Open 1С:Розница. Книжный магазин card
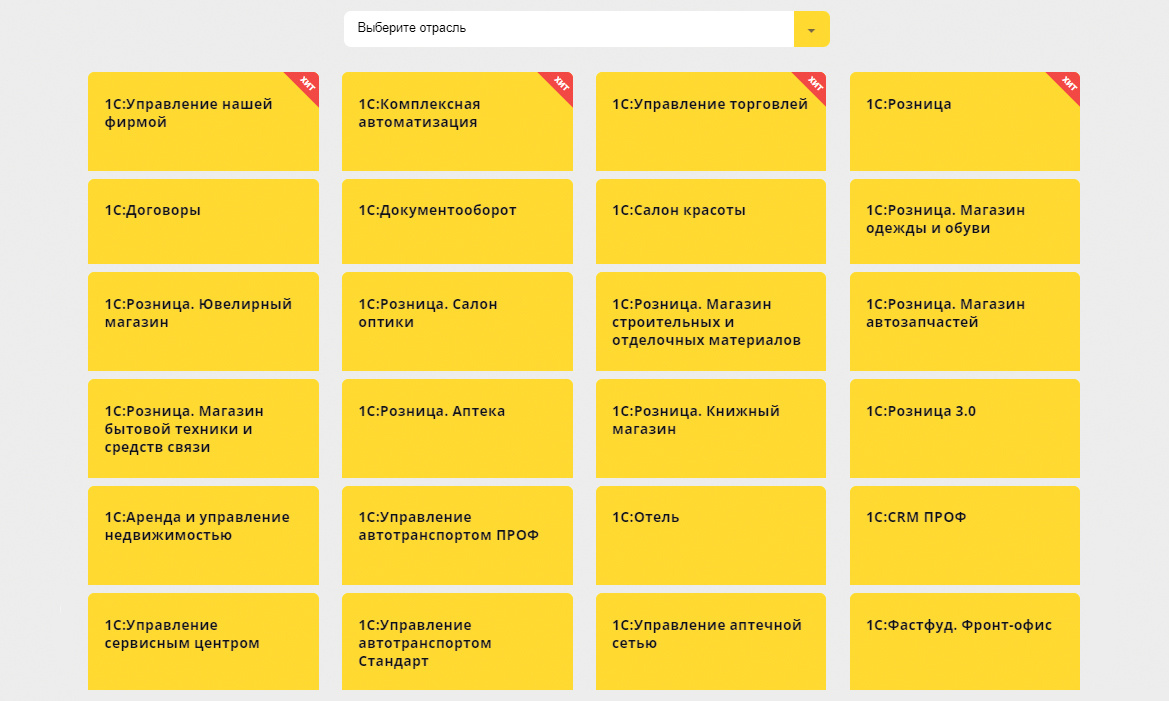 coord(710,429)
